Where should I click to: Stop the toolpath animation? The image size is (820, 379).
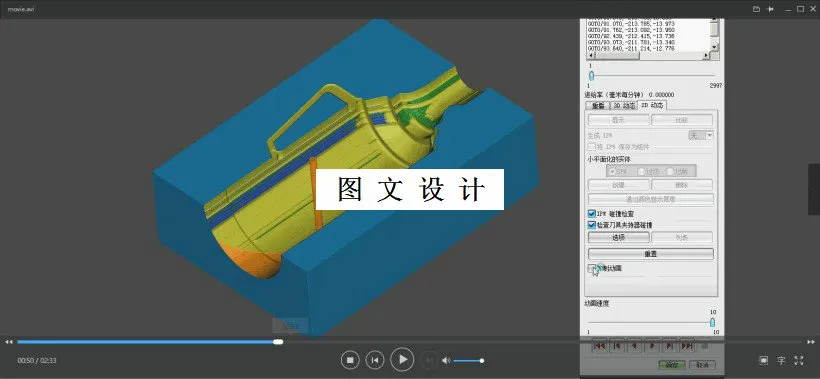704,346
